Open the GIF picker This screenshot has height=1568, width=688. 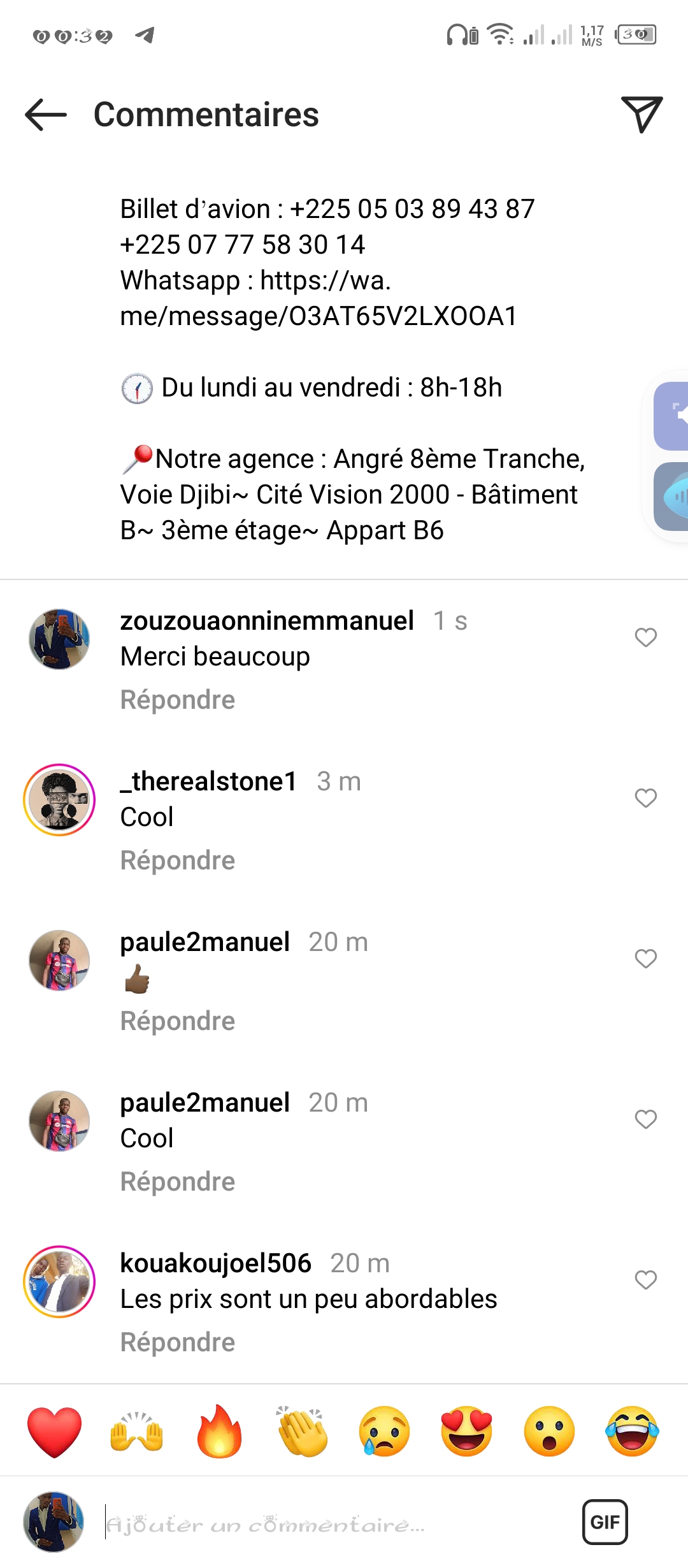(x=605, y=1522)
